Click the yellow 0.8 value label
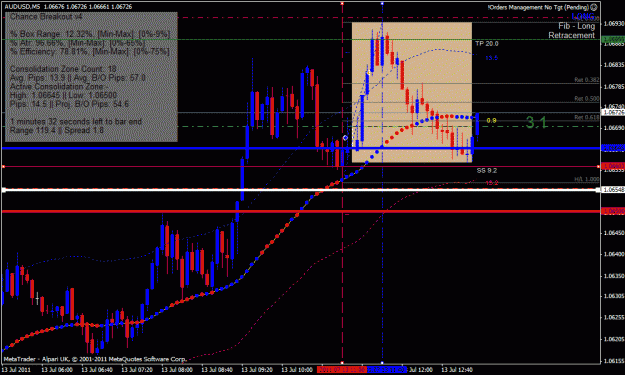Screen dimensions: 625x375 pyautogui.click(x=491, y=120)
